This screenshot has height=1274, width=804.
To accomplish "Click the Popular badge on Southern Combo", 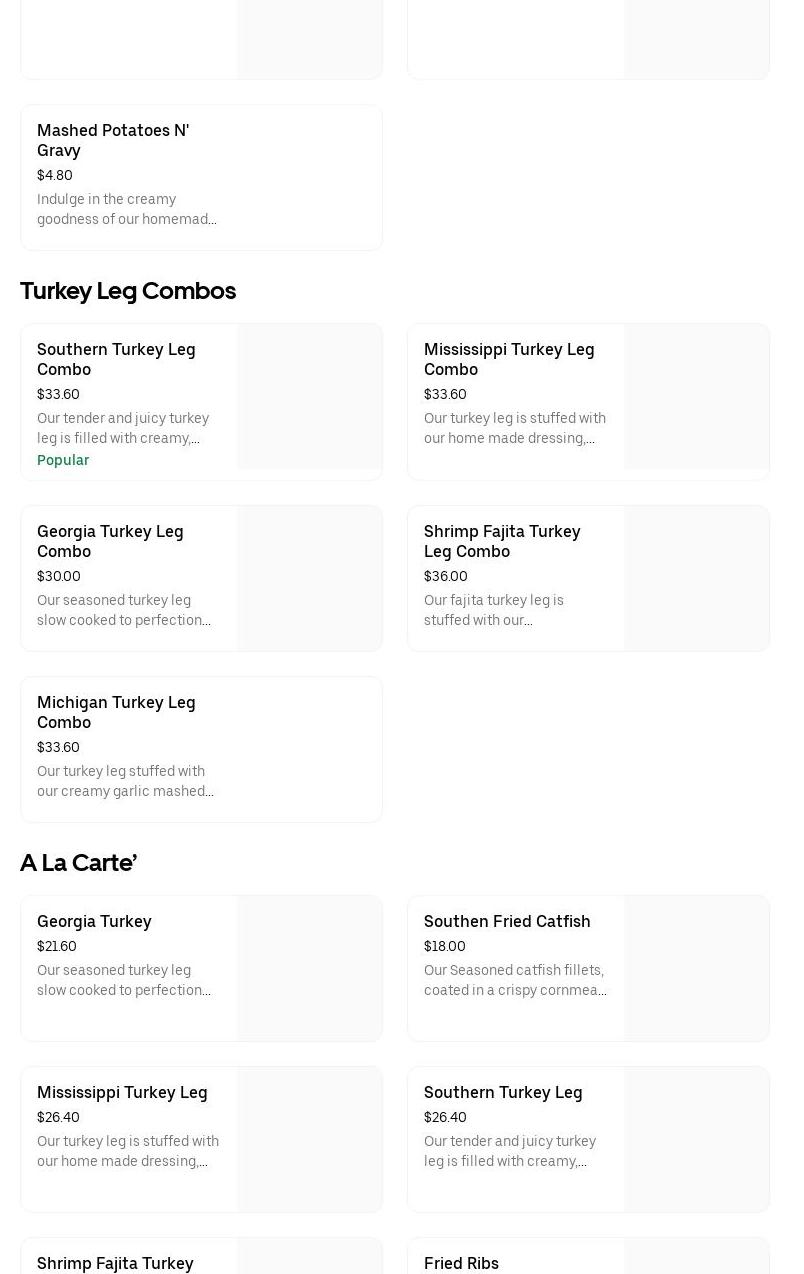I will [63, 460].
